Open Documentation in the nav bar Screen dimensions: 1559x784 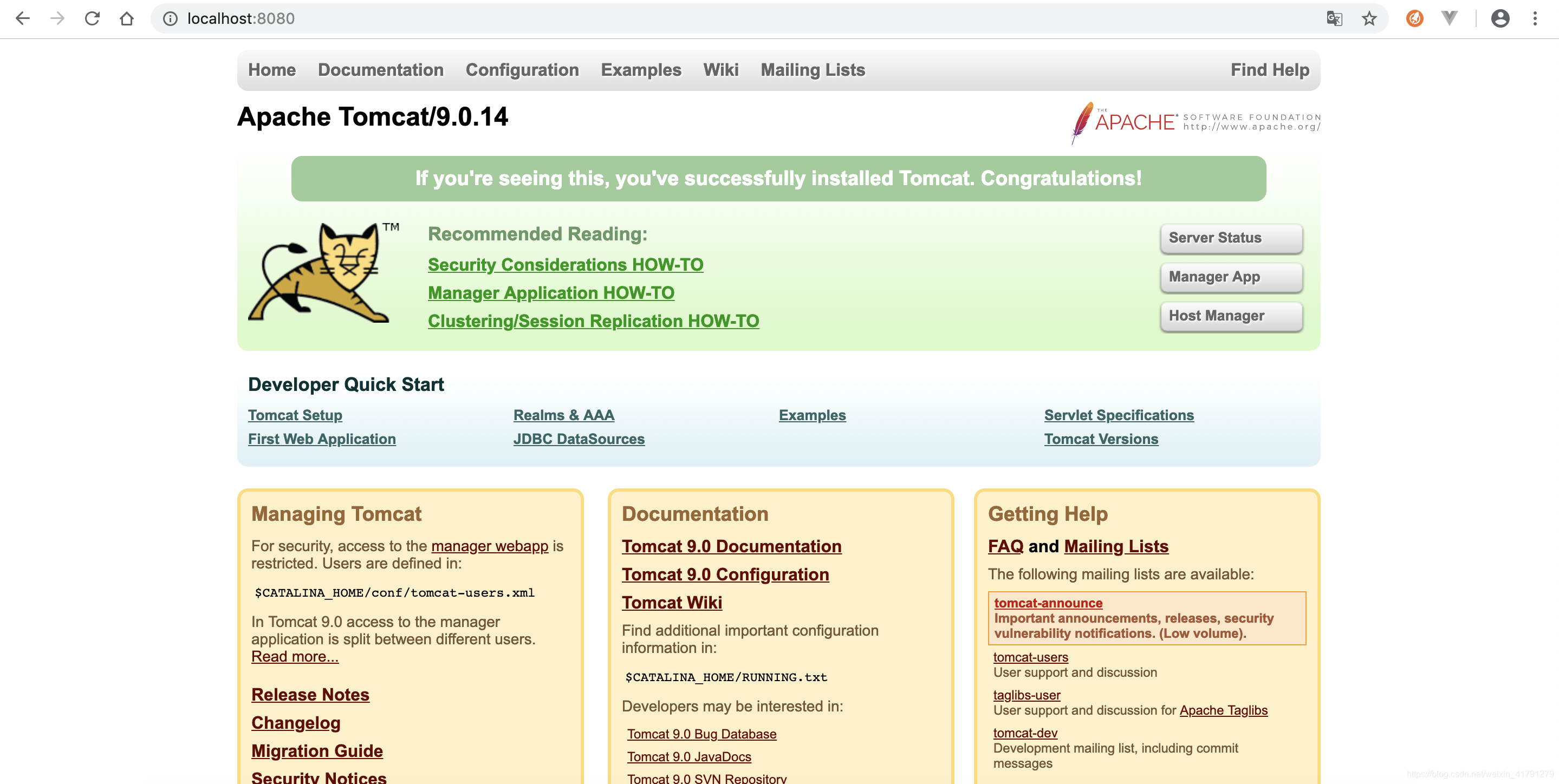(x=381, y=70)
